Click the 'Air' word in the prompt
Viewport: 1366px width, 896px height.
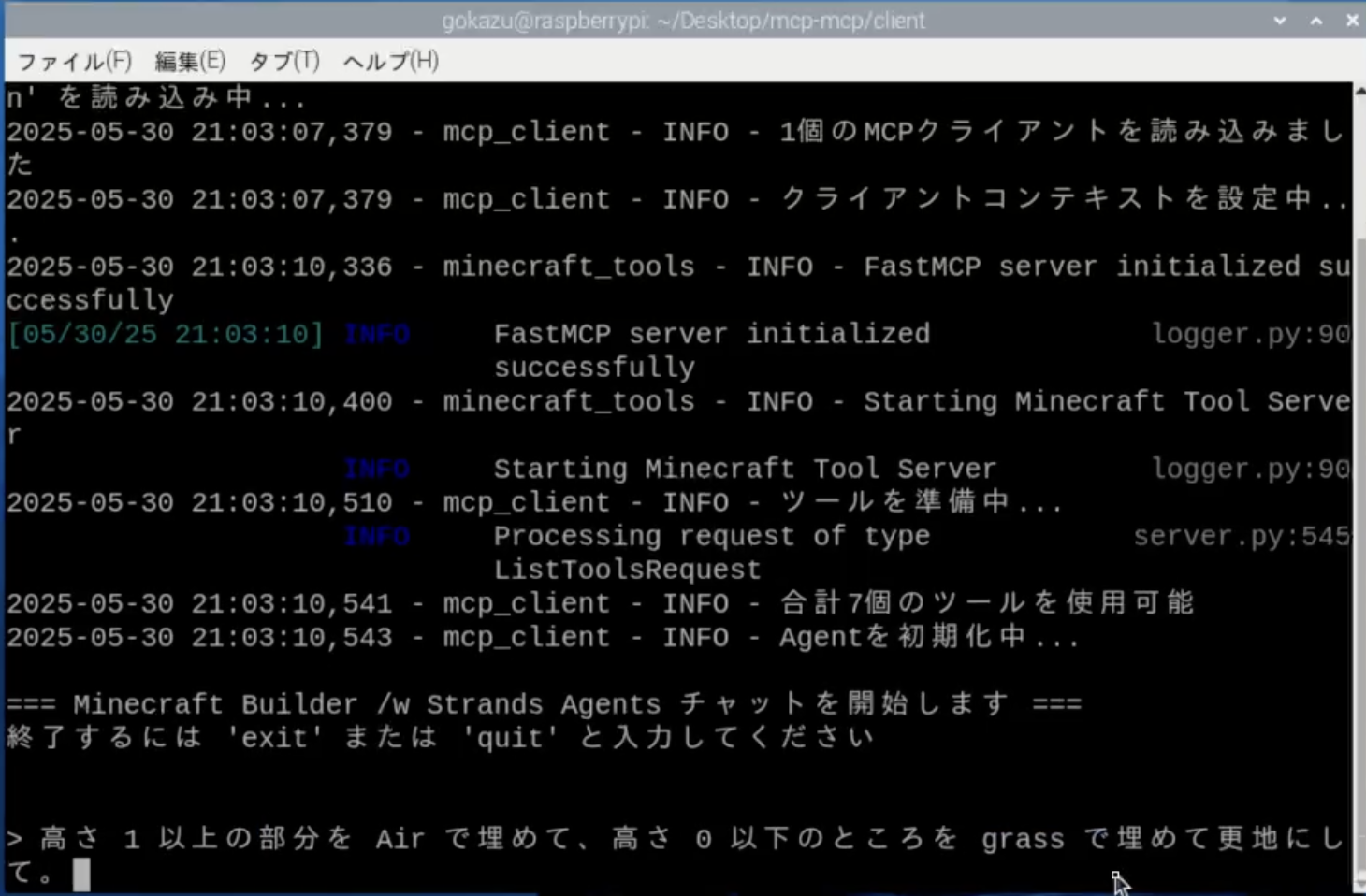tap(400, 839)
